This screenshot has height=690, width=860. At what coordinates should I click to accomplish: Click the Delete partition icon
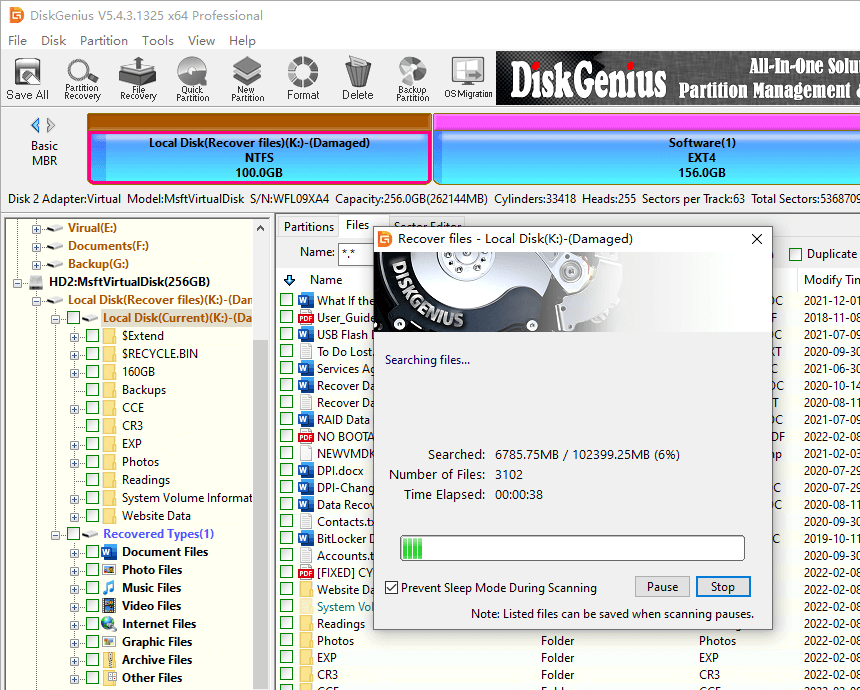(x=357, y=78)
